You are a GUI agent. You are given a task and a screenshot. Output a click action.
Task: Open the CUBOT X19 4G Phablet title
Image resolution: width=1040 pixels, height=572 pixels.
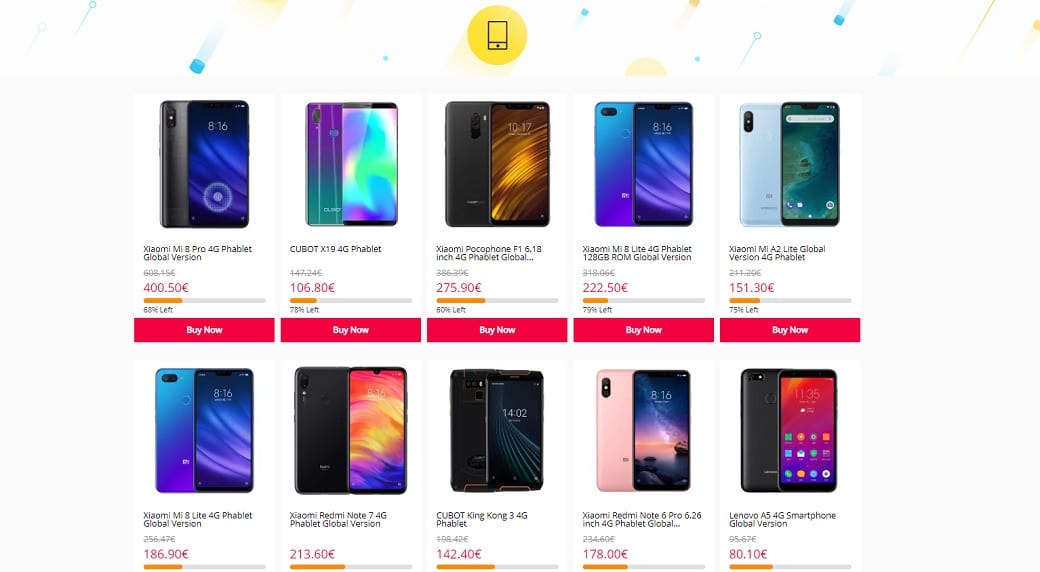point(336,249)
